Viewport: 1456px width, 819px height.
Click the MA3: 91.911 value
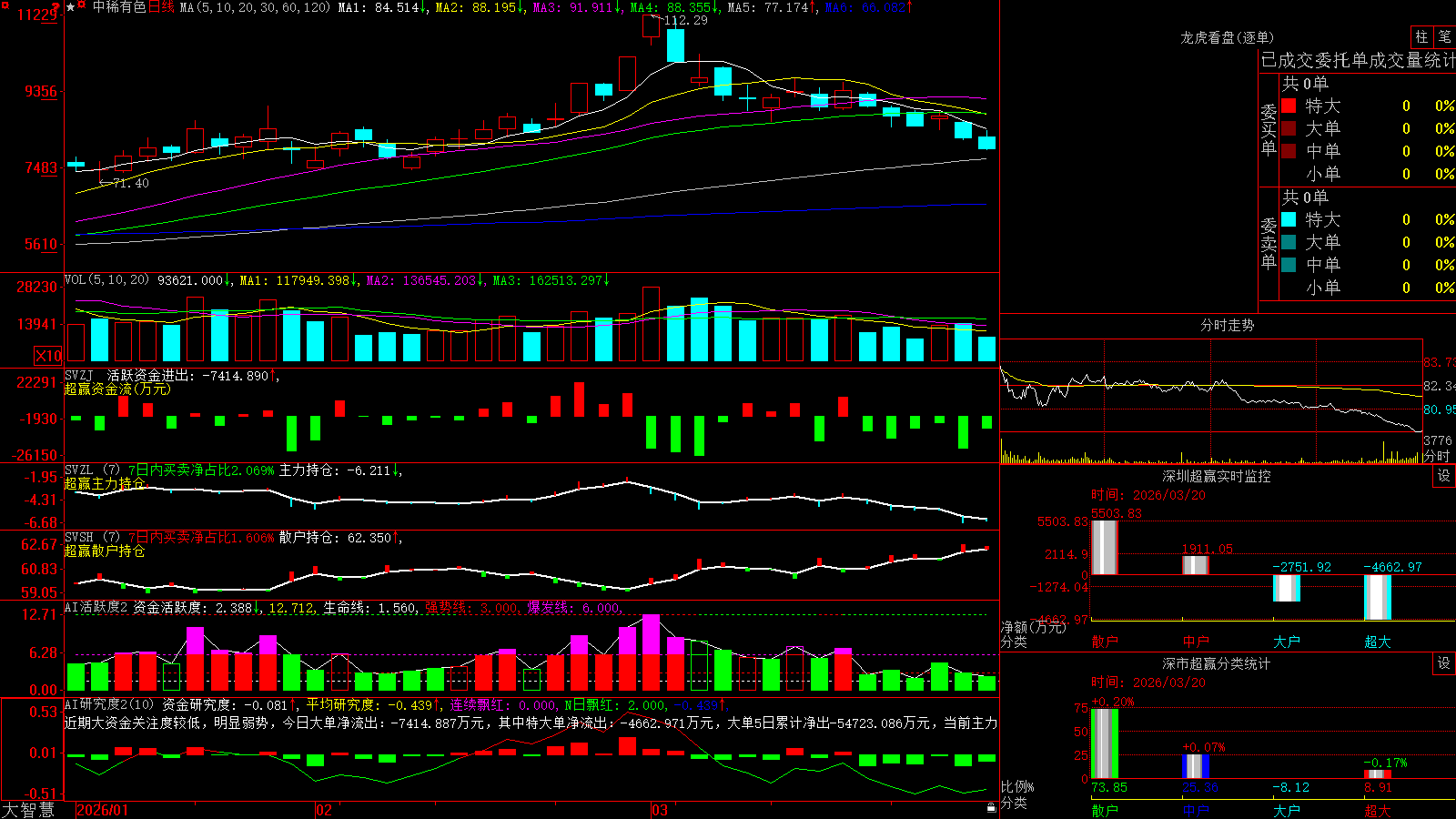point(577,7)
